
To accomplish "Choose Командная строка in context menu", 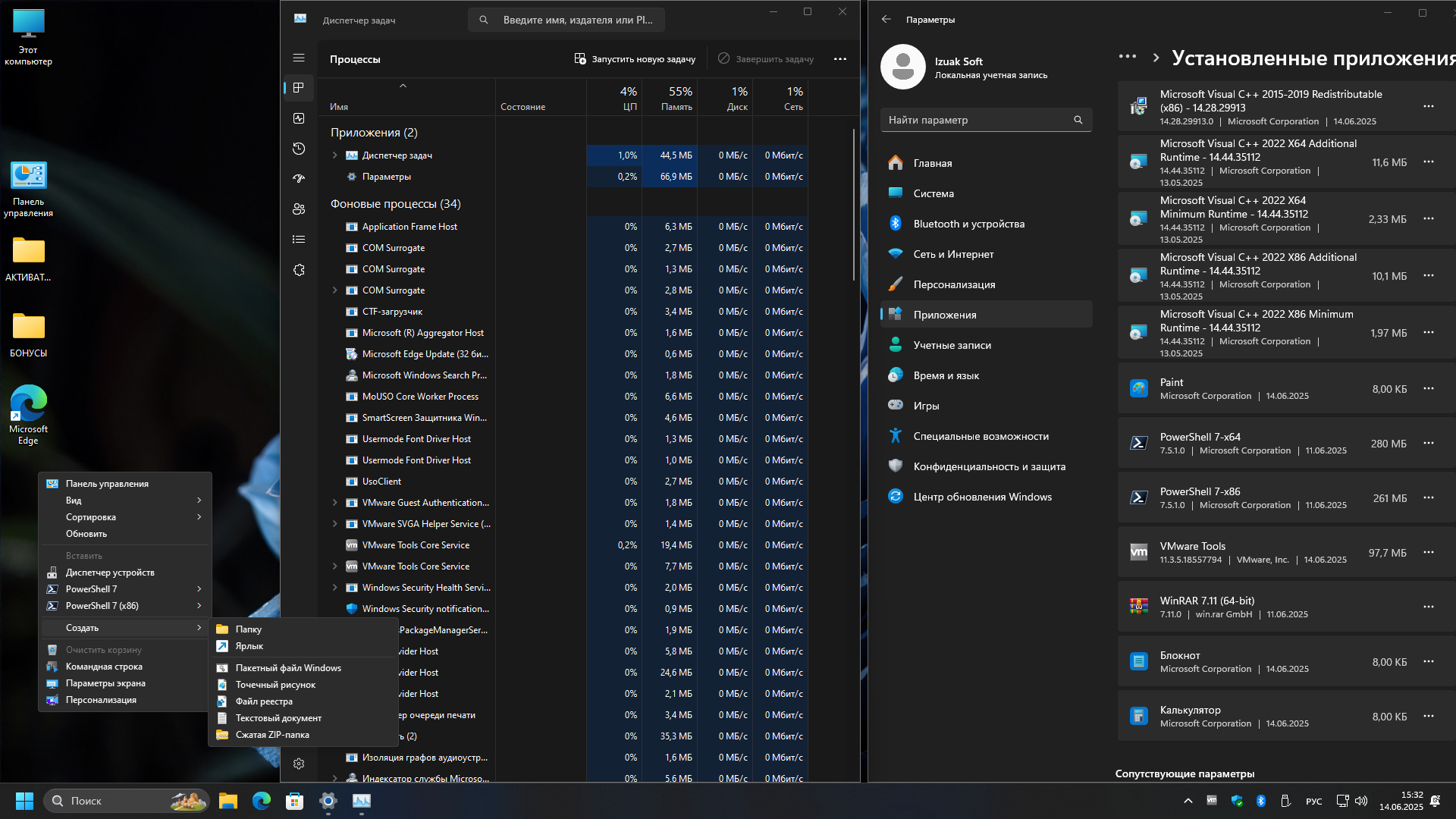I will click(125, 667).
